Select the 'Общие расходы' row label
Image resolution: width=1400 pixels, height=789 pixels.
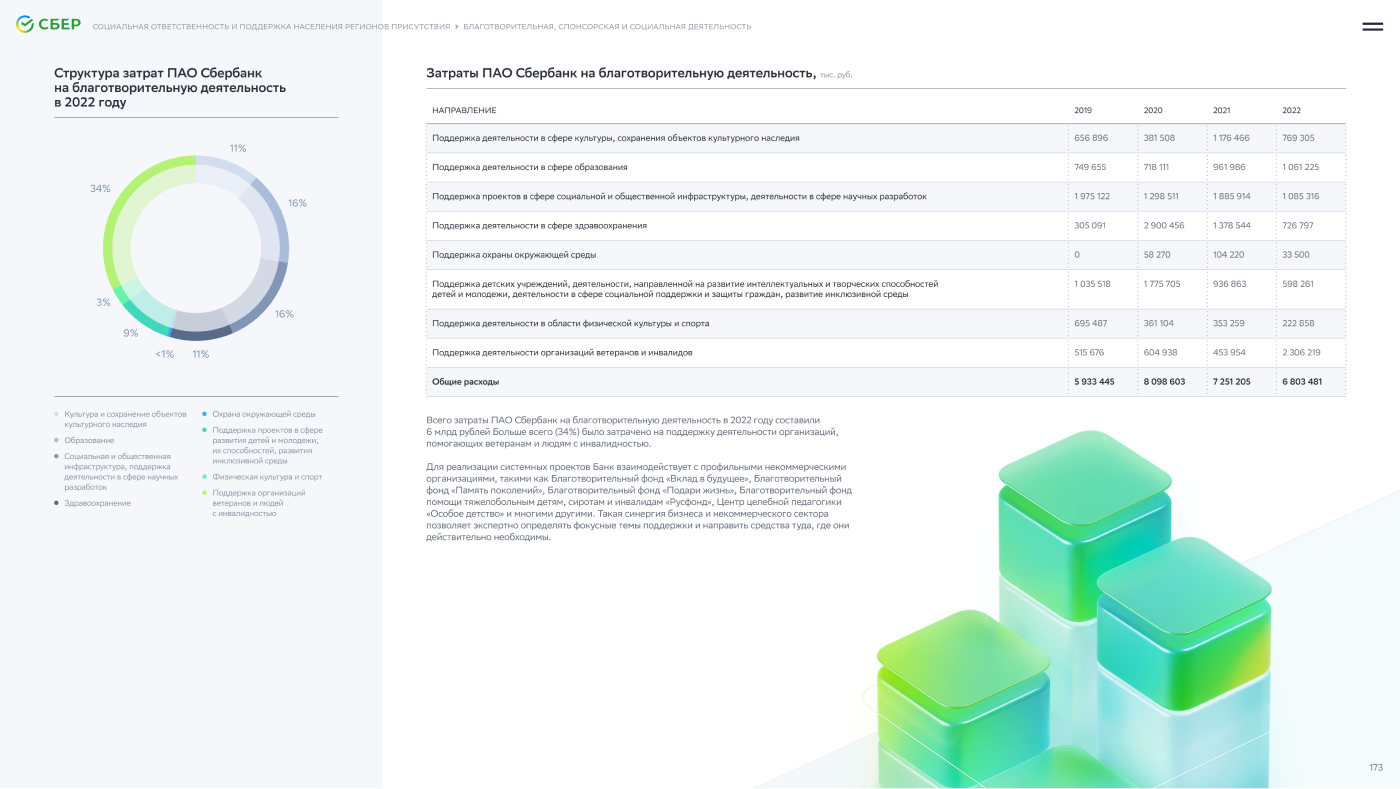pos(465,382)
